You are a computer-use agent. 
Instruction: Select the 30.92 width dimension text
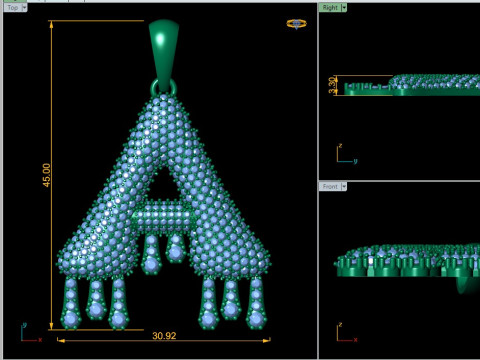coord(164,336)
